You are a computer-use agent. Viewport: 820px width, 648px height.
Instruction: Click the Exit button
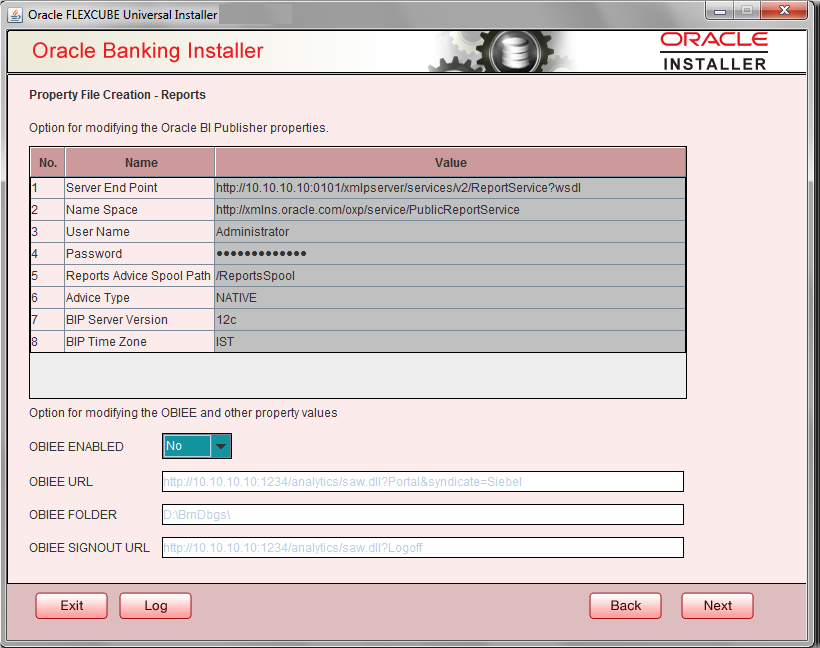pos(72,606)
